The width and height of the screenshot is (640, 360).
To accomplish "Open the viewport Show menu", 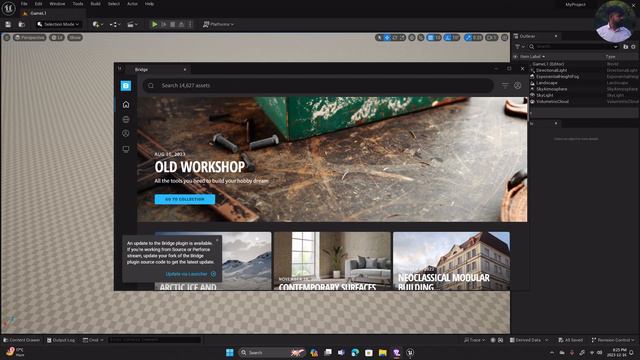I will click(x=75, y=38).
